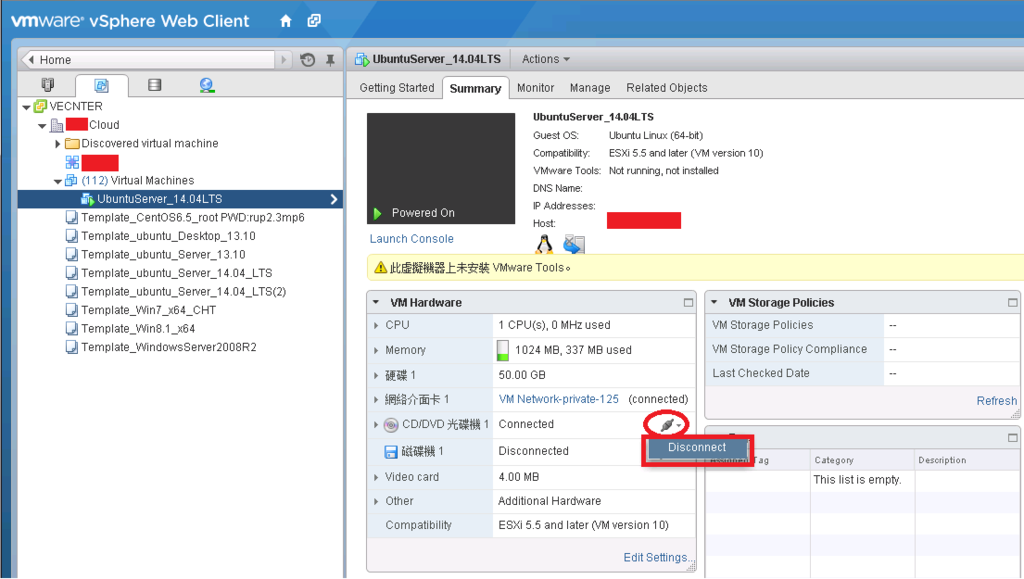Maximize the VM Storage Policies panel
The width and height of the screenshot is (1024, 579).
tap(1012, 303)
